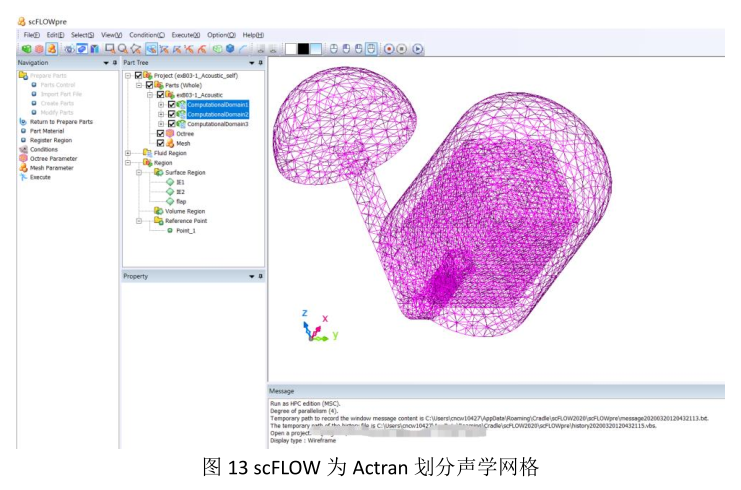Click the magnifier zoom icon in toolbar

tap(123, 49)
